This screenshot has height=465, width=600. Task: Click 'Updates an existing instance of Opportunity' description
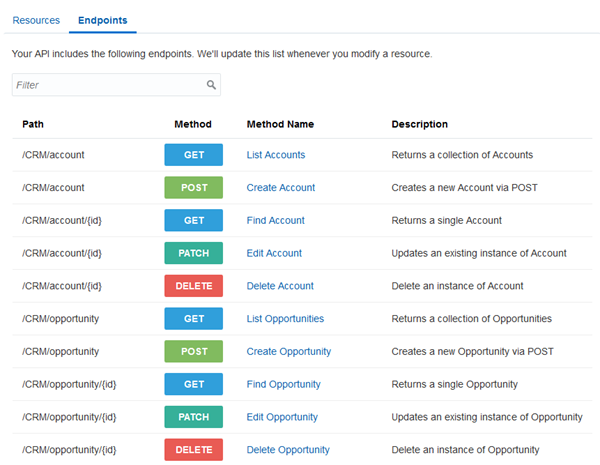point(487,417)
